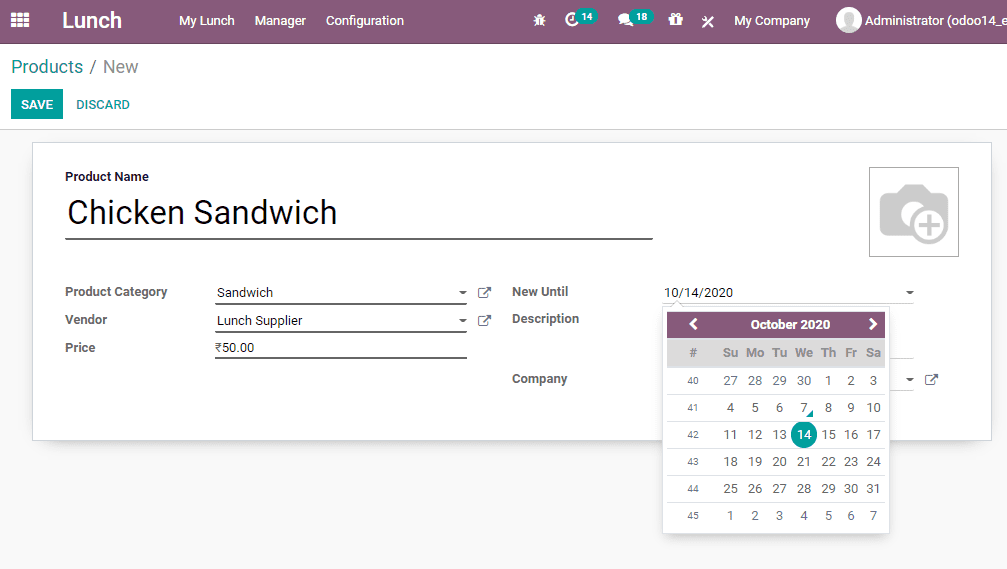Expand Product Category dropdown arrow
Screen dimensions: 1007x569
pyautogui.click(x=462, y=293)
